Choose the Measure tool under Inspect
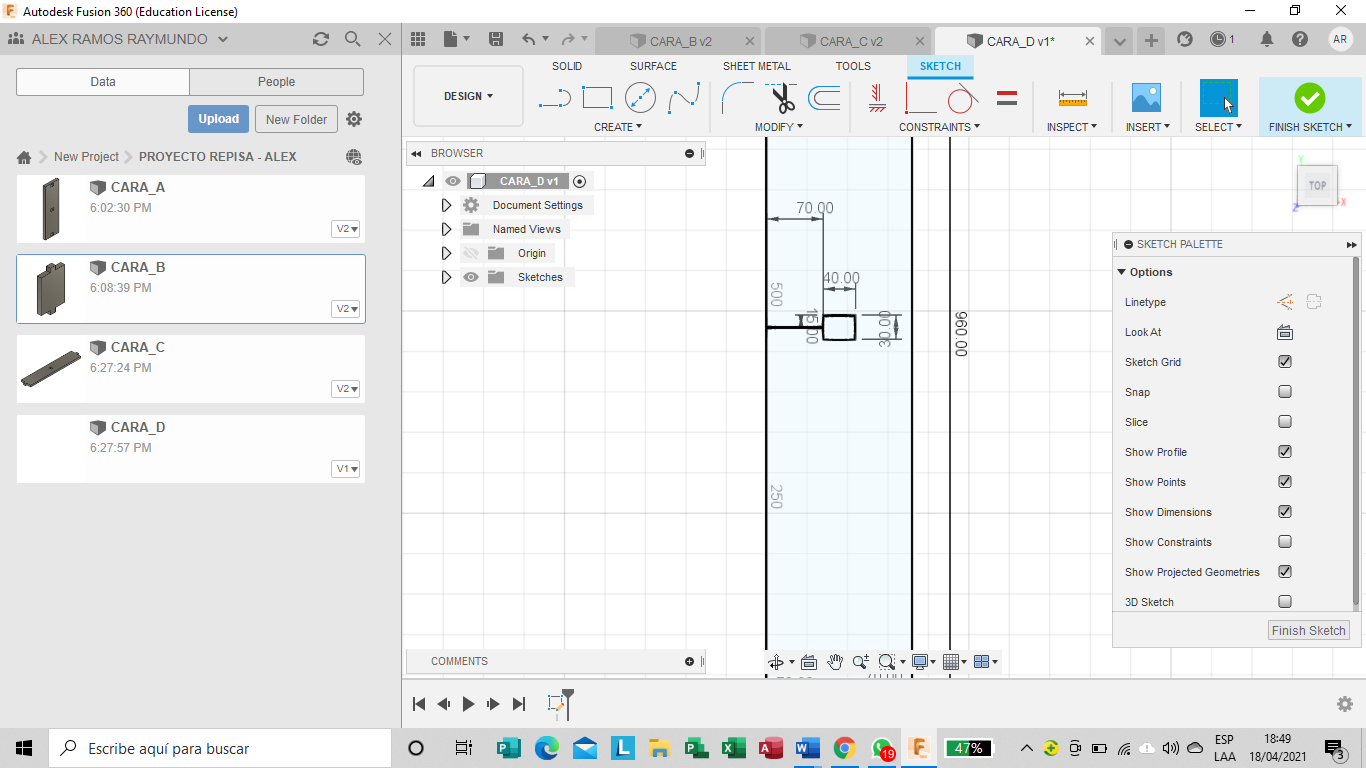 click(1072, 98)
